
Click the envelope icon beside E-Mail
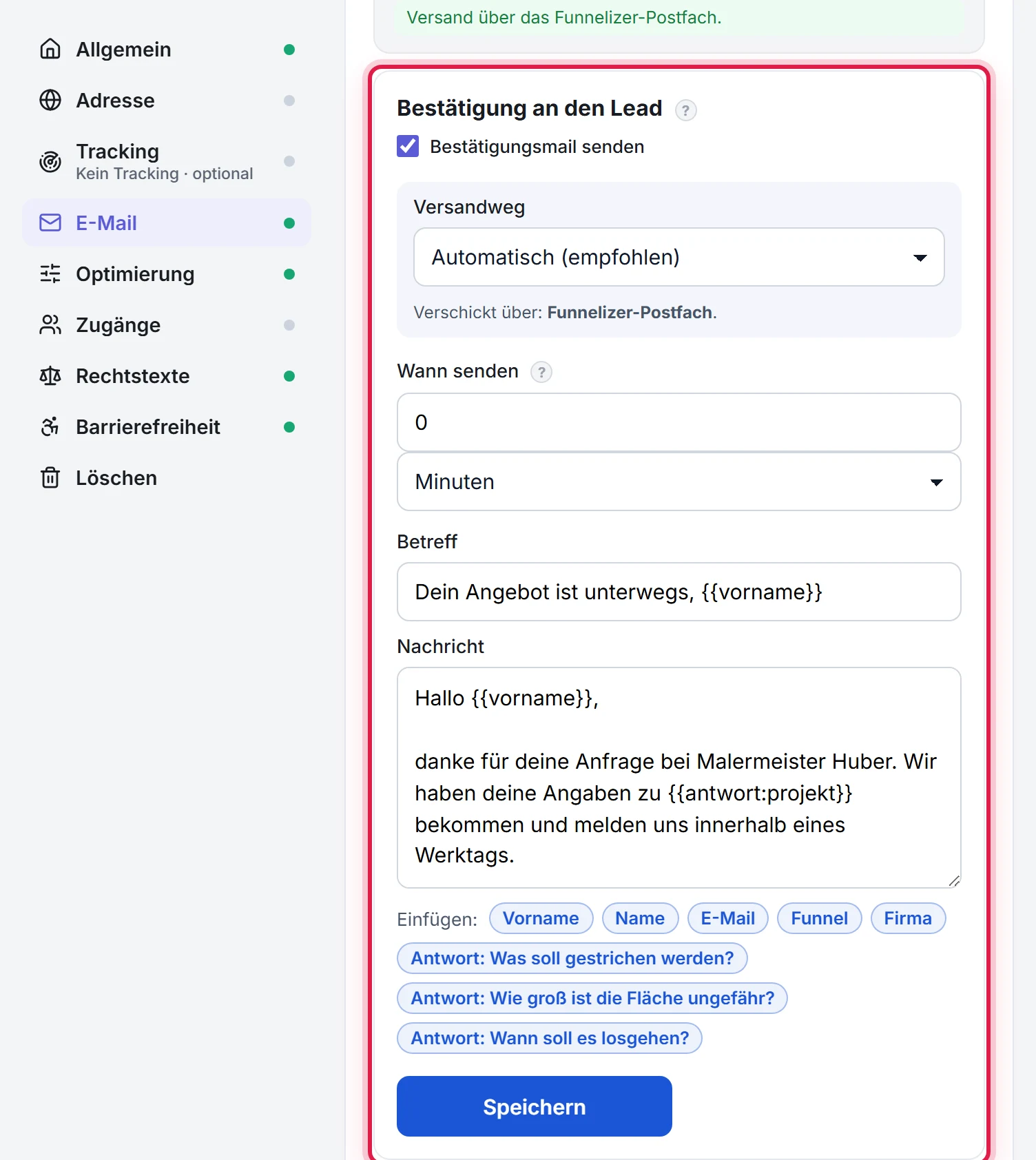(x=50, y=222)
